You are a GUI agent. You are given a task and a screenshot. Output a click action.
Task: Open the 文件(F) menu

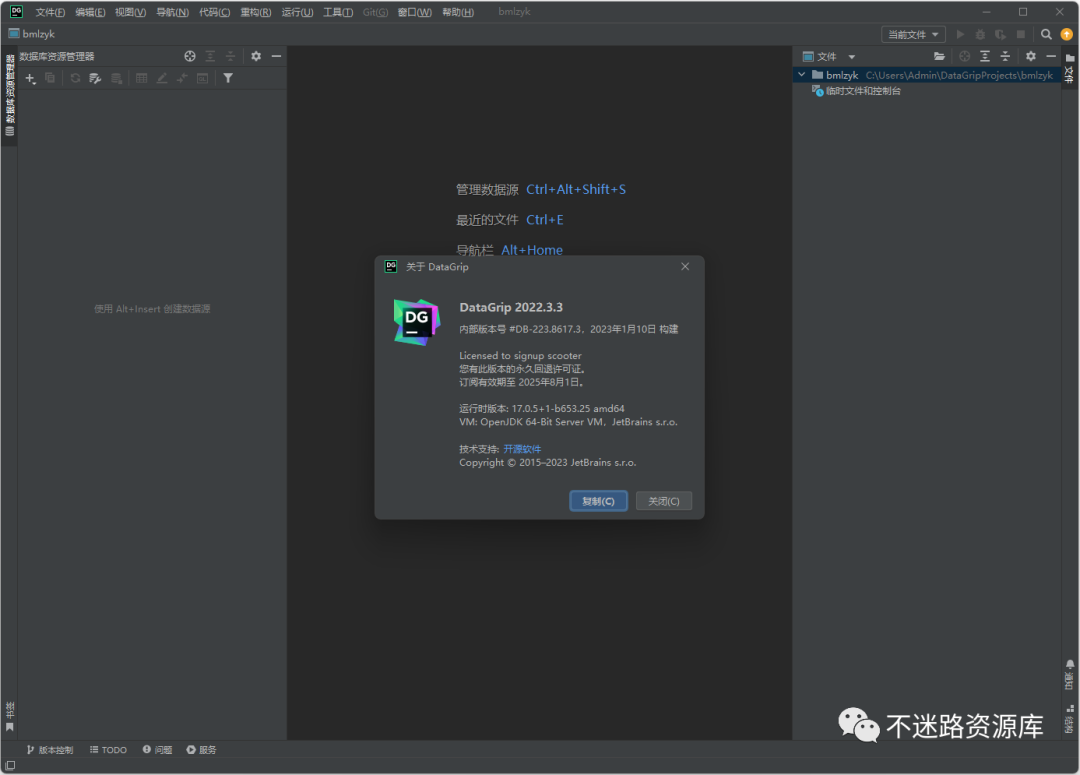pyautogui.click(x=50, y=12)
